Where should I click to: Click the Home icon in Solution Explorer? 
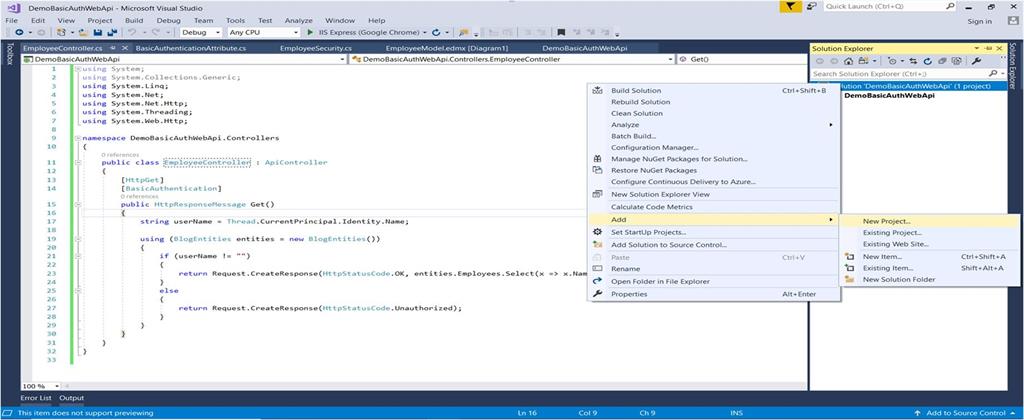[848, 61]
